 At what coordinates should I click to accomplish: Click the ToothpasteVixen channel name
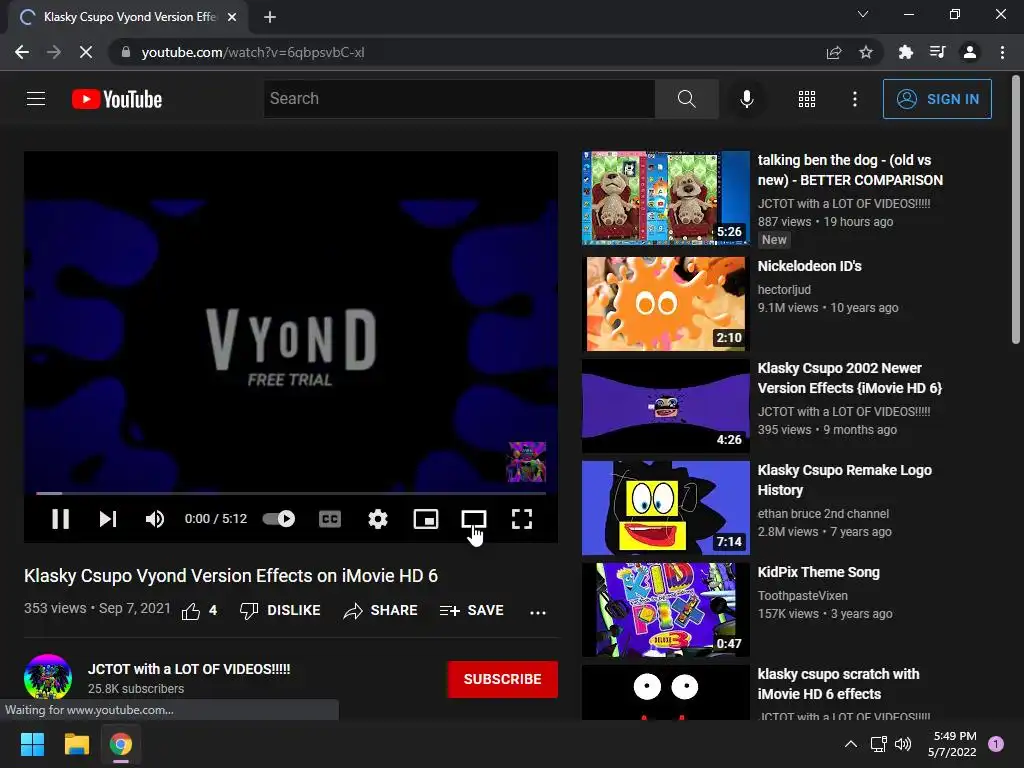click(803, 596)
